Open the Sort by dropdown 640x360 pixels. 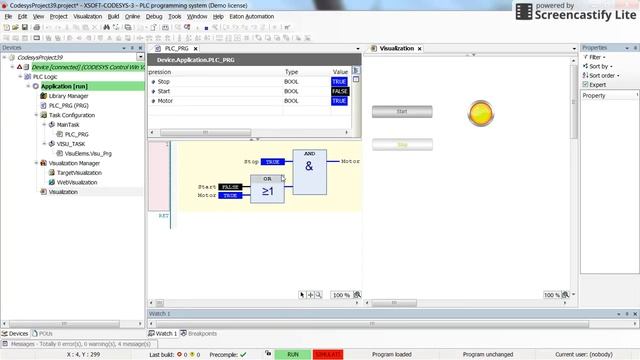(598, 66)
